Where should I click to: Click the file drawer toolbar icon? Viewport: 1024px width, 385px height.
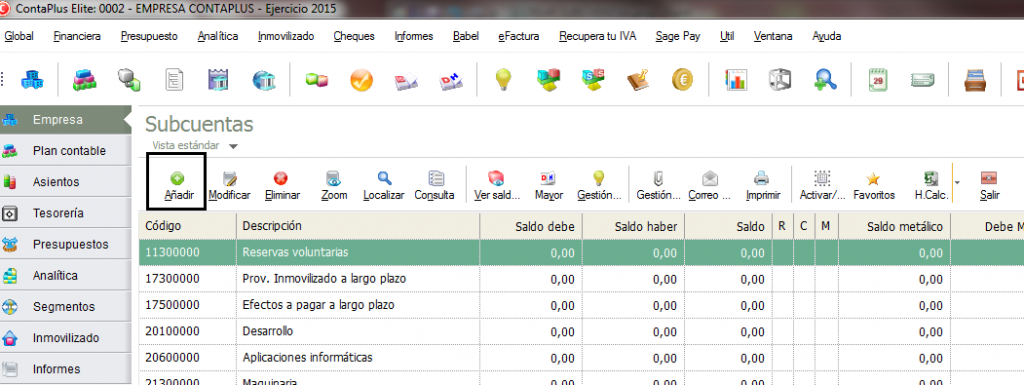[974, 80]
